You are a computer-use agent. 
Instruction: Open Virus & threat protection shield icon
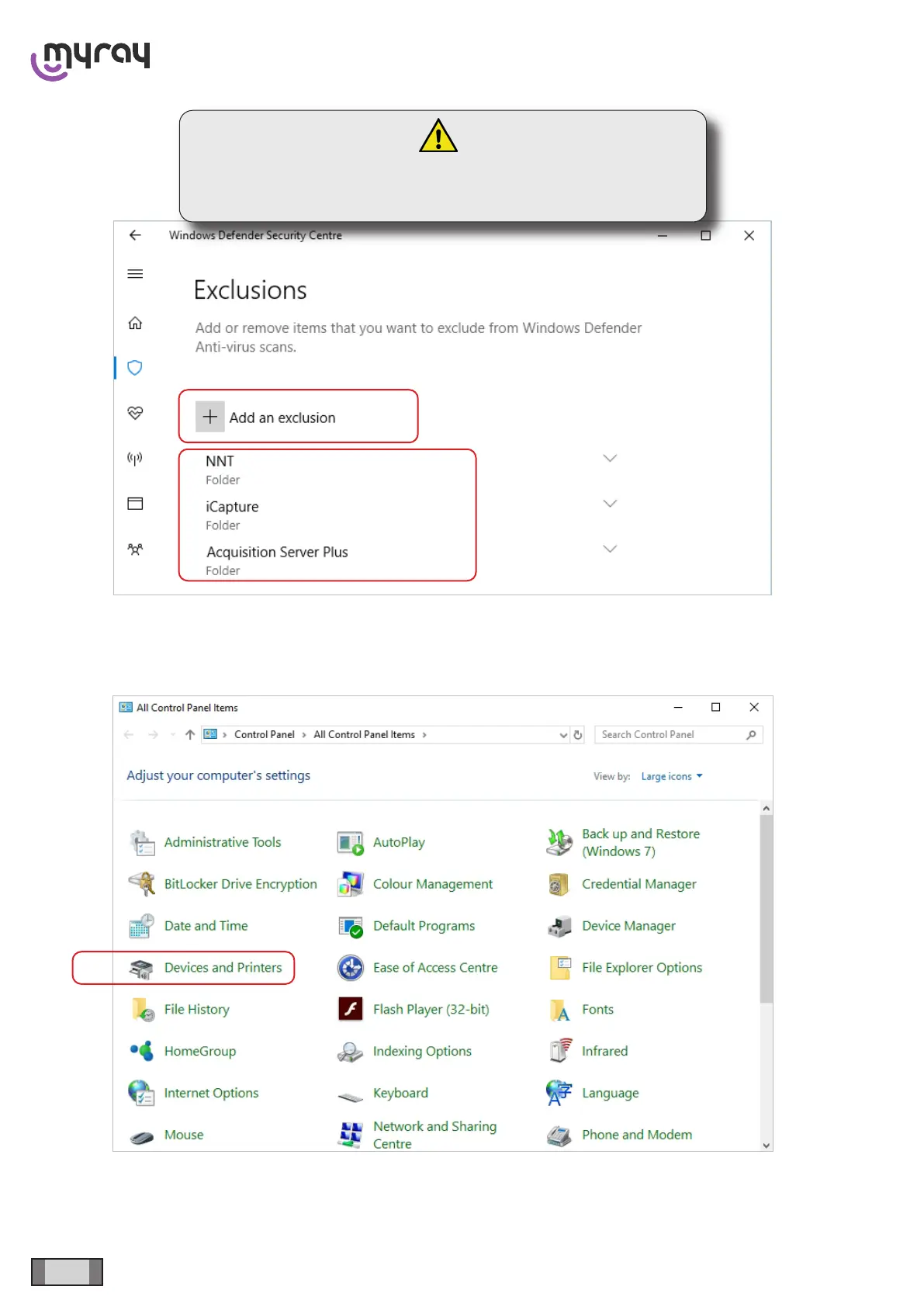[135, 368]
